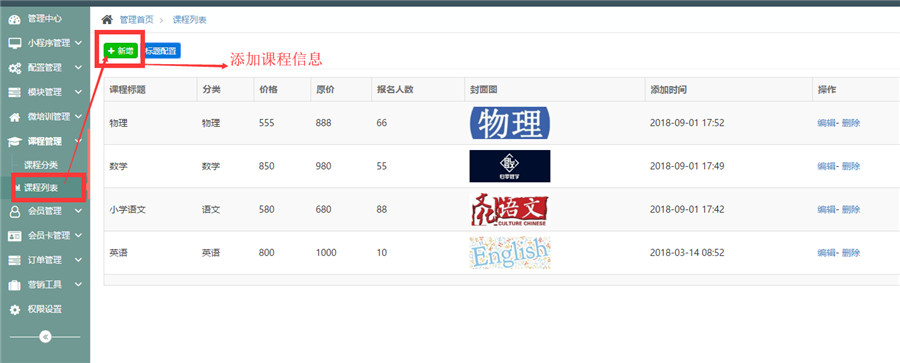
Task: Delete the 小学语文 course
Action: tap(851, 210)
